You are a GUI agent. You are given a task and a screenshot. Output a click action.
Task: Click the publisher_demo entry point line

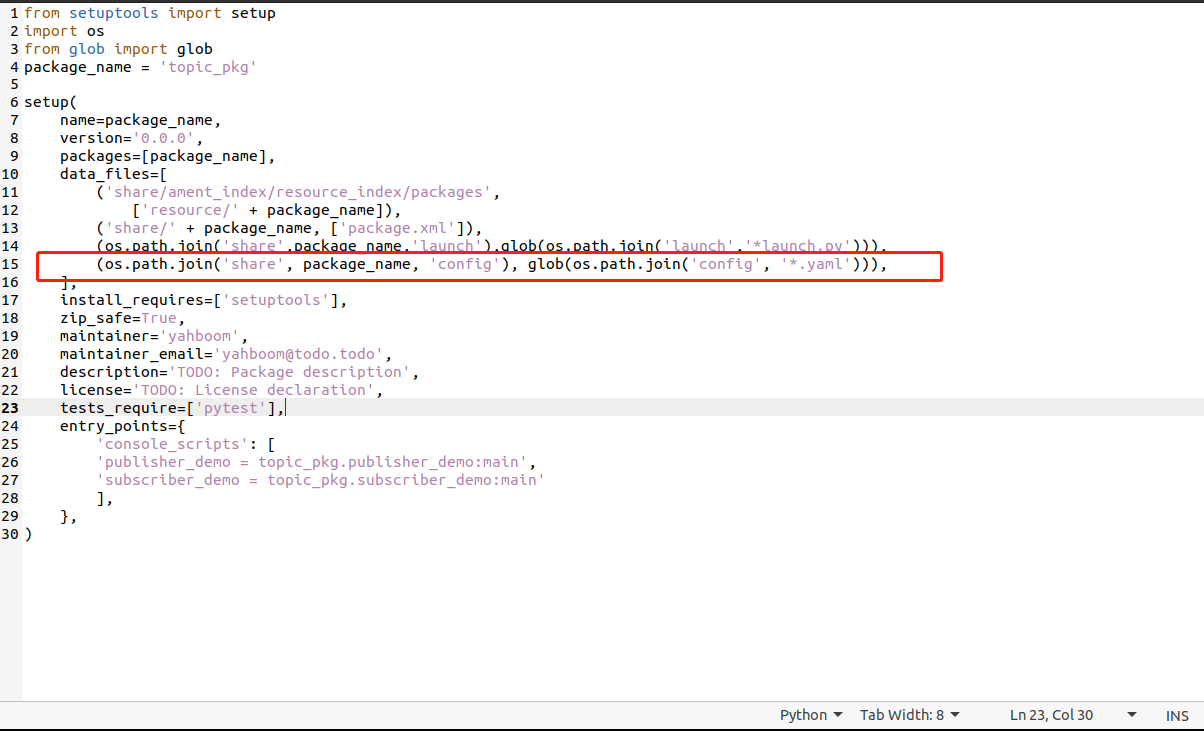click(x=316, y=462)
